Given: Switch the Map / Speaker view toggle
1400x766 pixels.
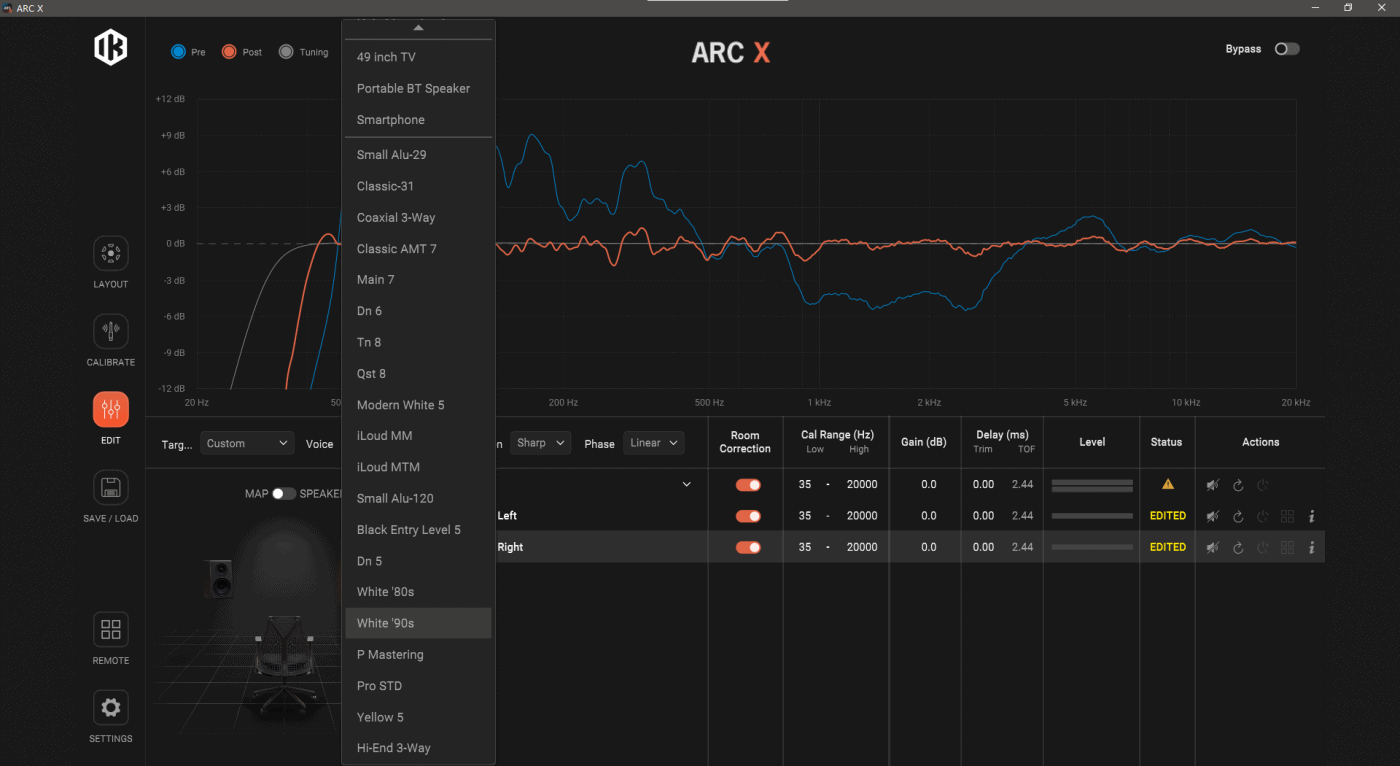Looking at the screenshot, I should click(x=284, y=494).
